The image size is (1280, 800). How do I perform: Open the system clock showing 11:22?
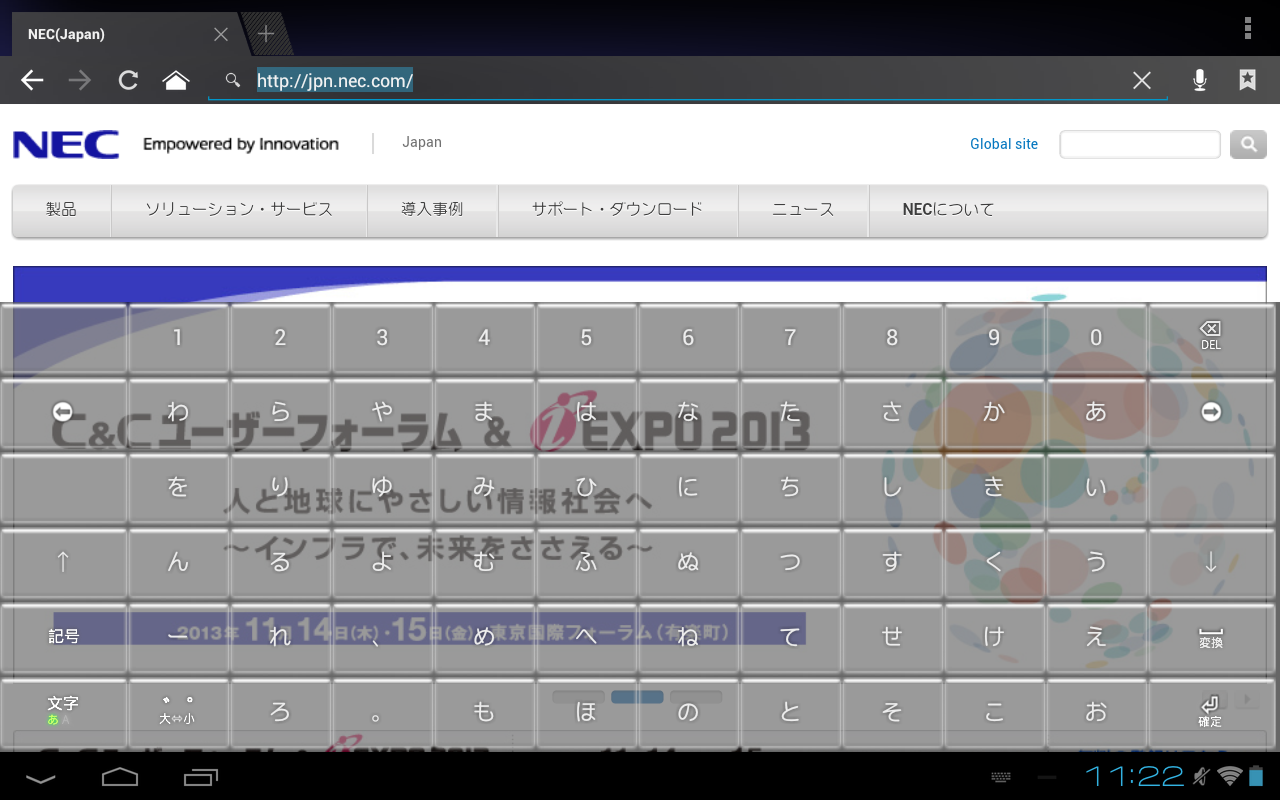click(x=1135, y=776)
